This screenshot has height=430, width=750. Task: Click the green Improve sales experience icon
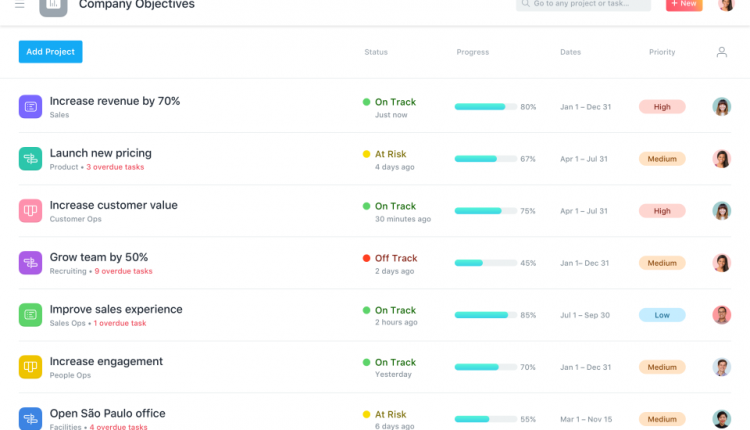pyautogui.click(x=30, y=314)
